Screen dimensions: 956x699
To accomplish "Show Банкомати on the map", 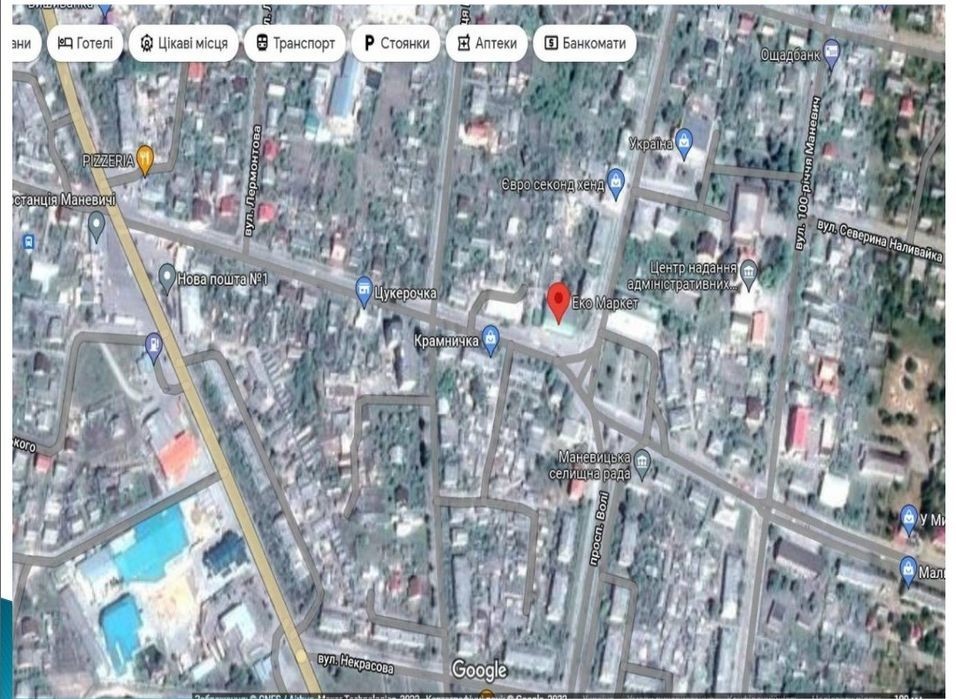I will pyautogui.click(x=585, y=43).
